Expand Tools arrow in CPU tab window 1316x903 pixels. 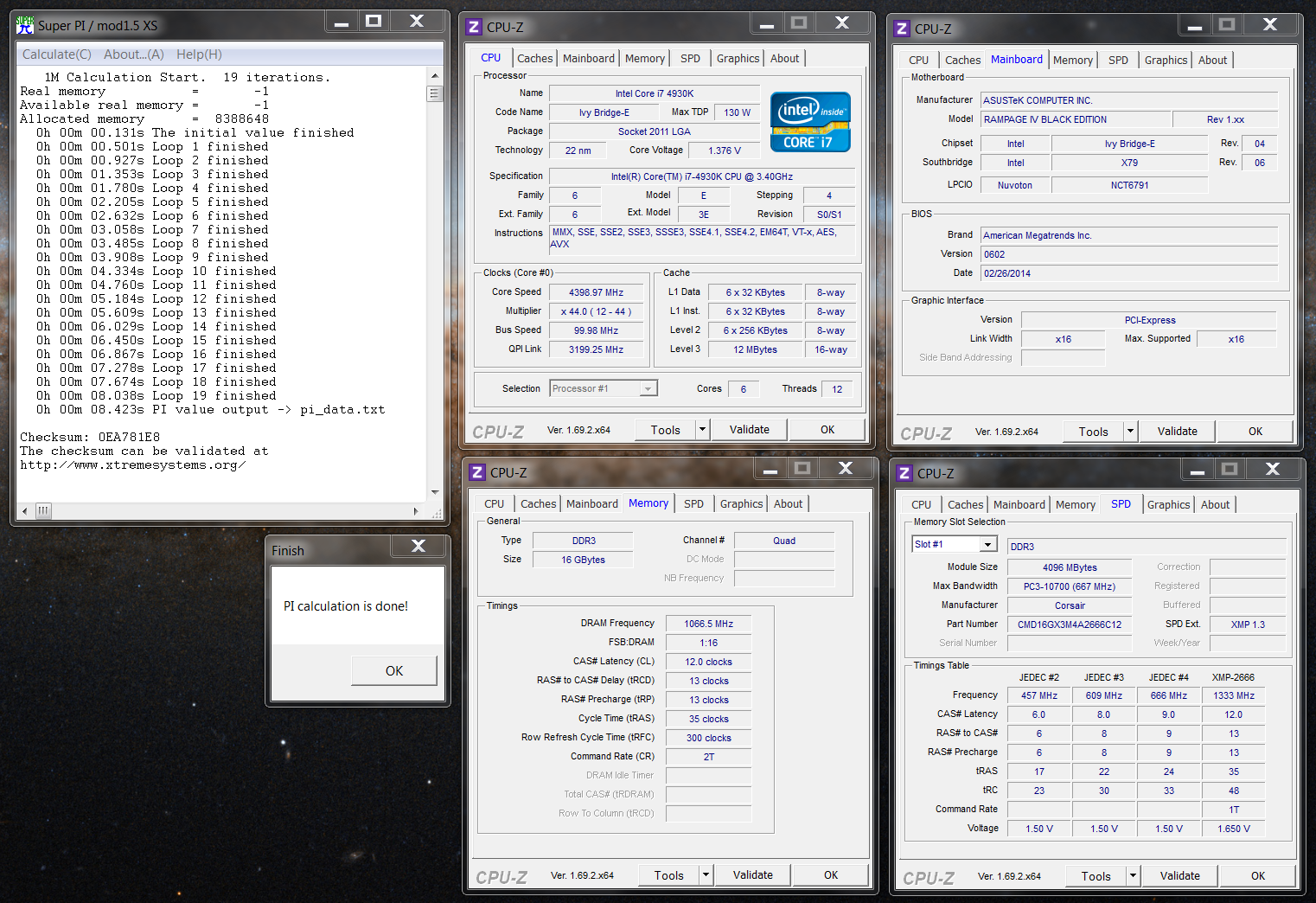(x=702, y=429)
